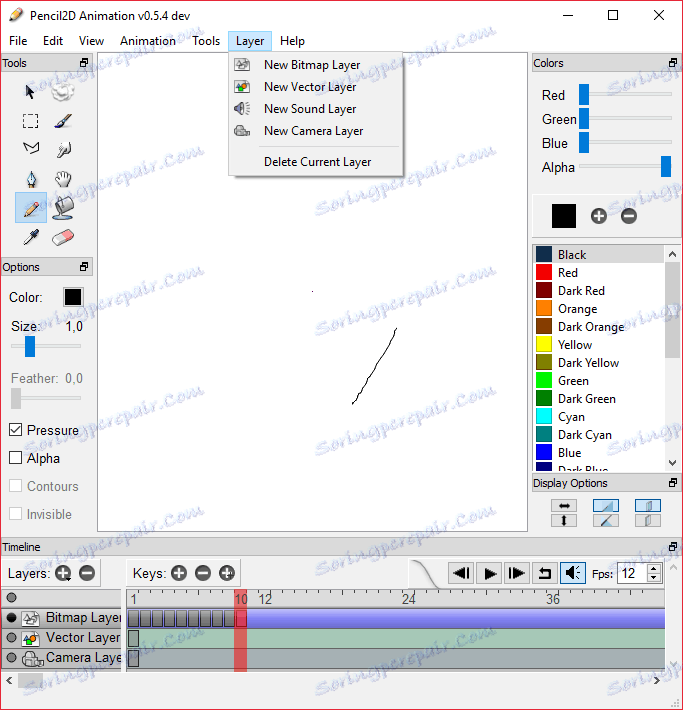Remove color from the palette
683x710 pixels.
click(629, 216)
